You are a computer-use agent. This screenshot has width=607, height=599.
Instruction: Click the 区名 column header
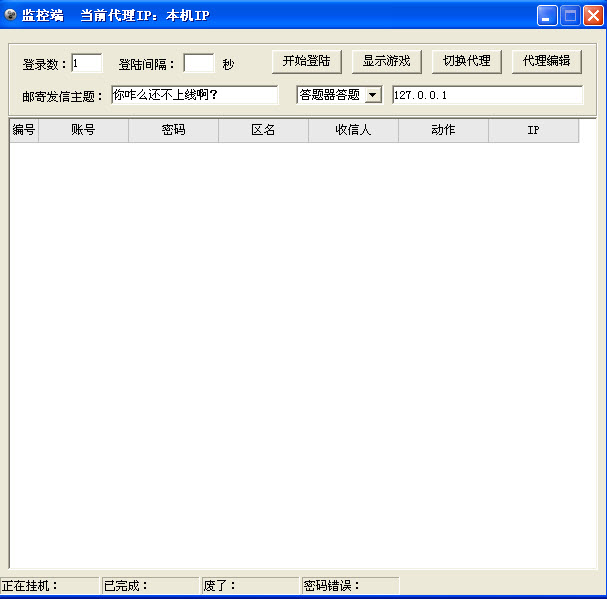[263, 130]
